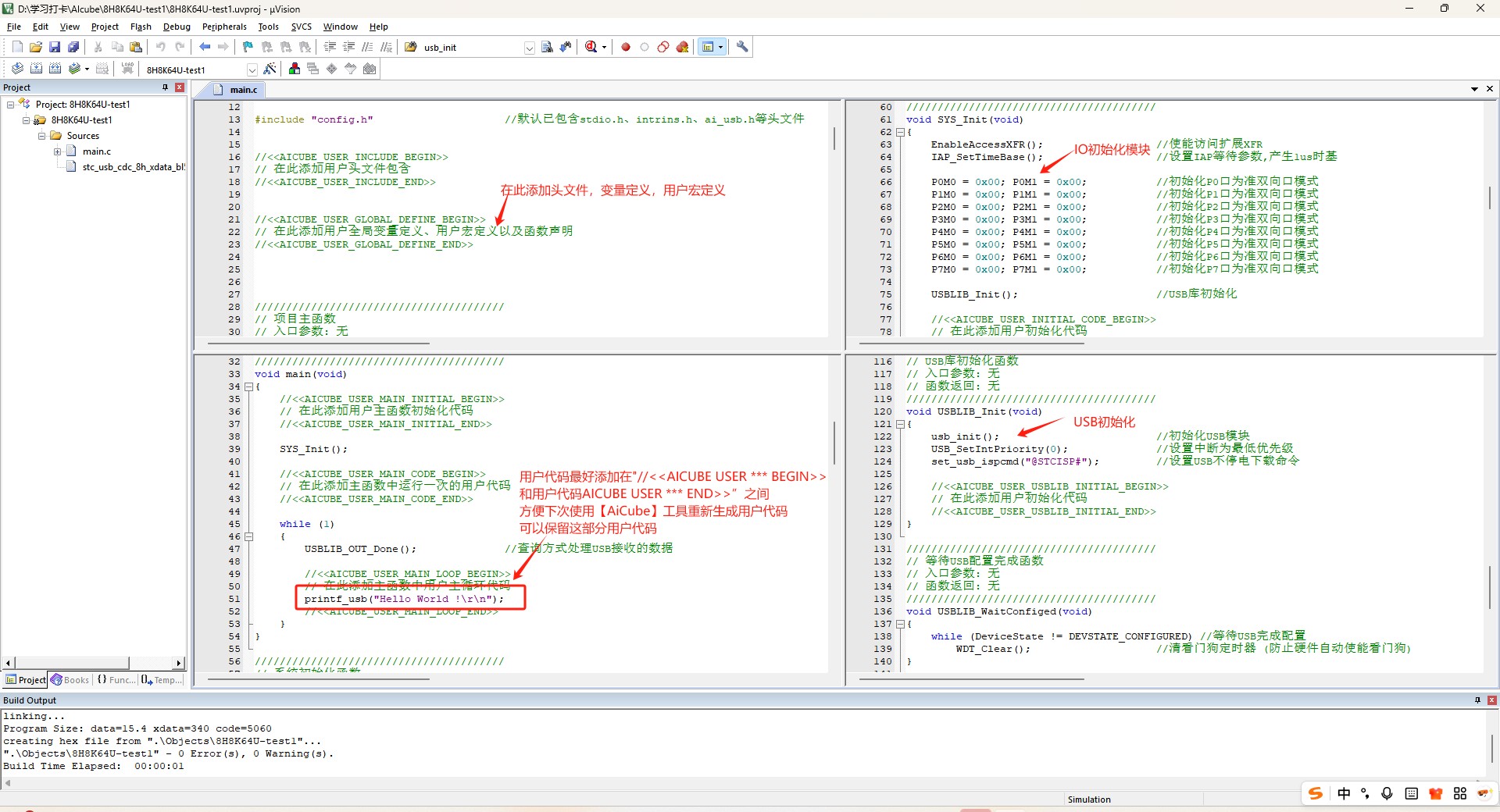1500x812 pixels.
Task: Open Options for Target with the magic wand
Action: 270,69
